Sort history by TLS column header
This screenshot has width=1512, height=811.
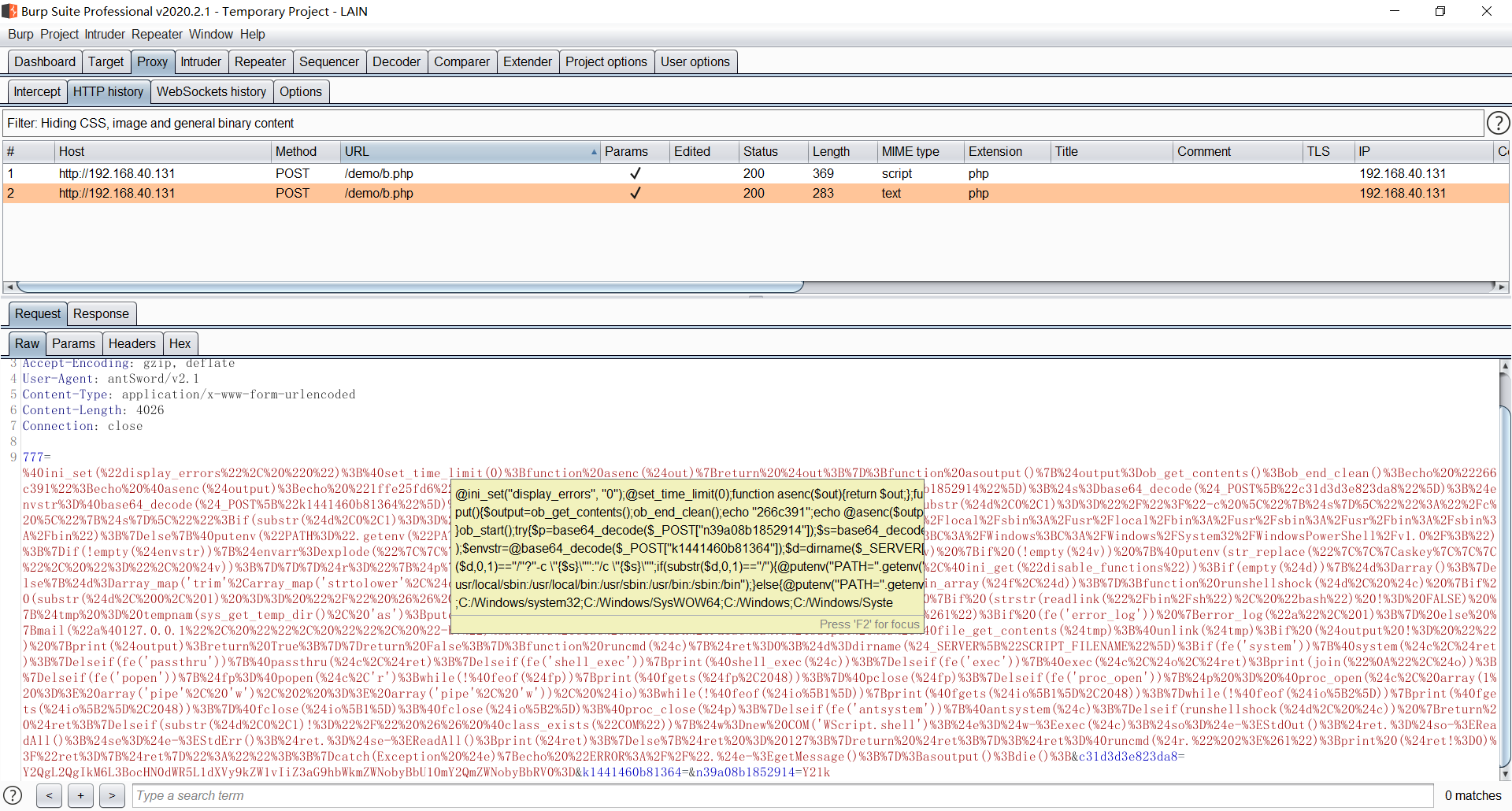(1329, 151)
